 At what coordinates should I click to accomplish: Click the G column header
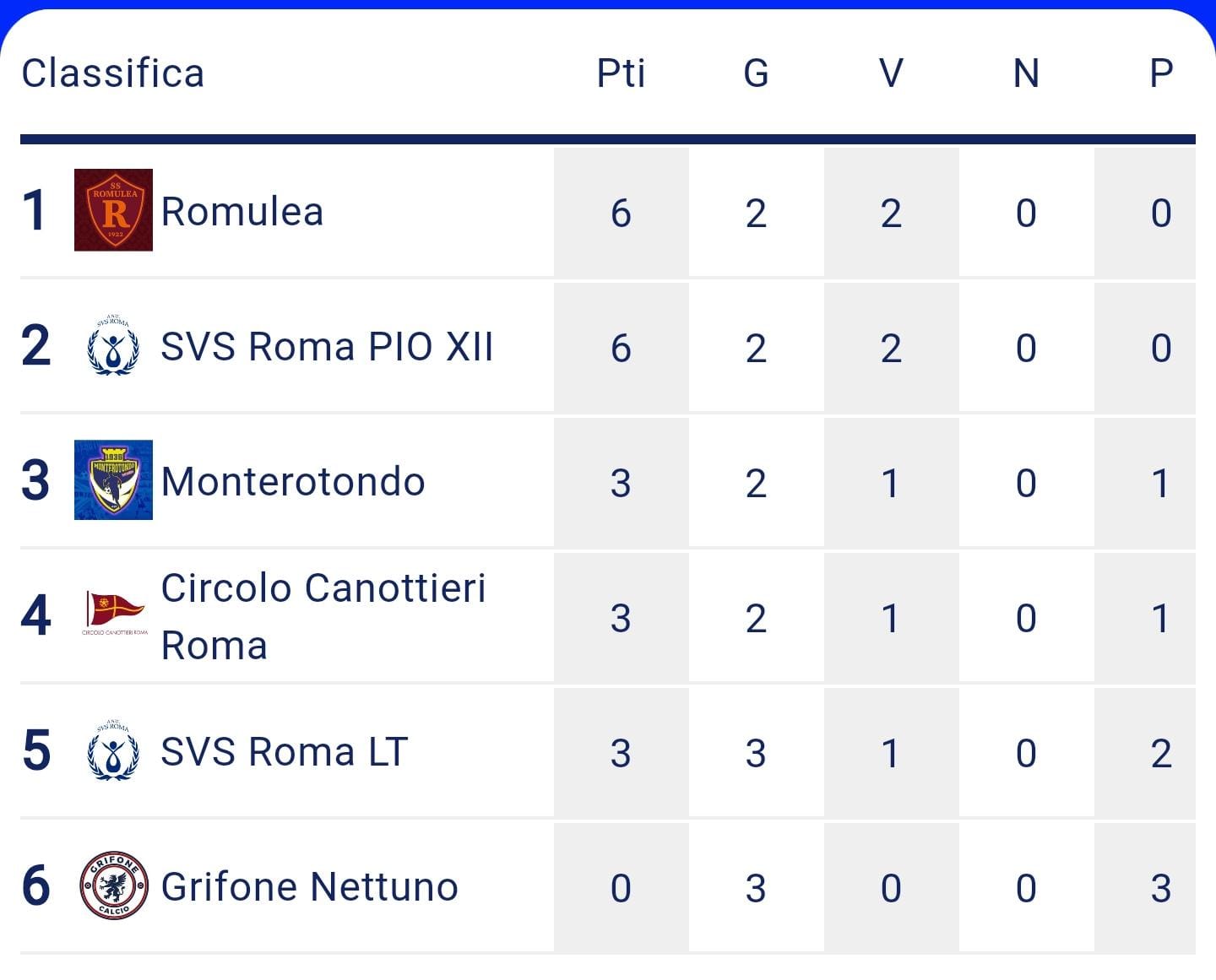[756, 73]
